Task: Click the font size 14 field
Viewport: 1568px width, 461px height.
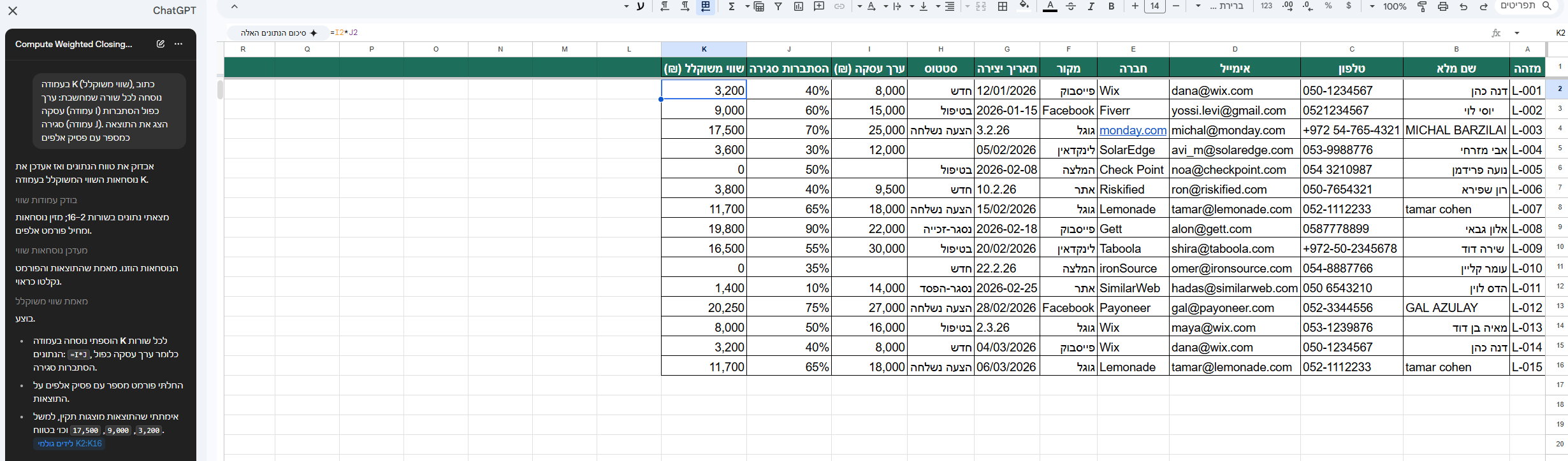Action: click(x=1155, y=6)
